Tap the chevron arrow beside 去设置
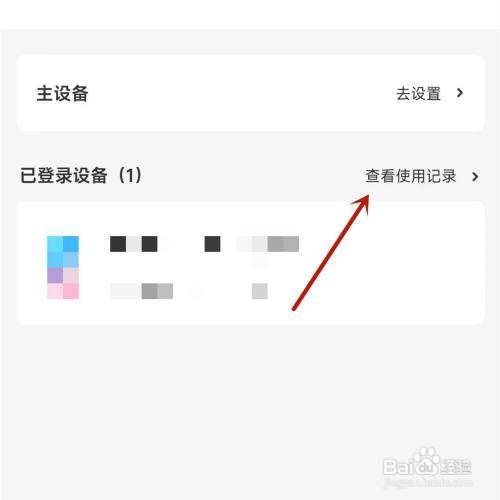Screen dimensions: 500x500 point(460,93)
